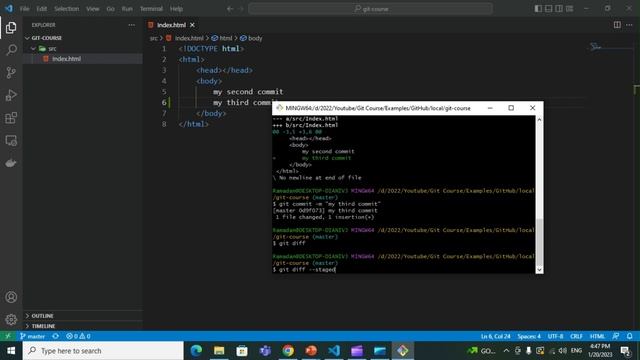Viewport: 640px width, 360px height.
Task: Select the index.html editor tab
Action: [x=171, y=25]
